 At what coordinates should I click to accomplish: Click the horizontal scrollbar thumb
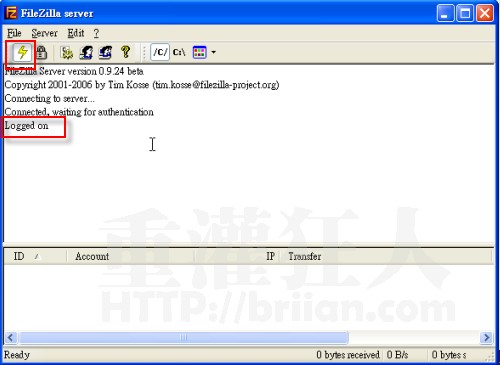pos(184,338)
